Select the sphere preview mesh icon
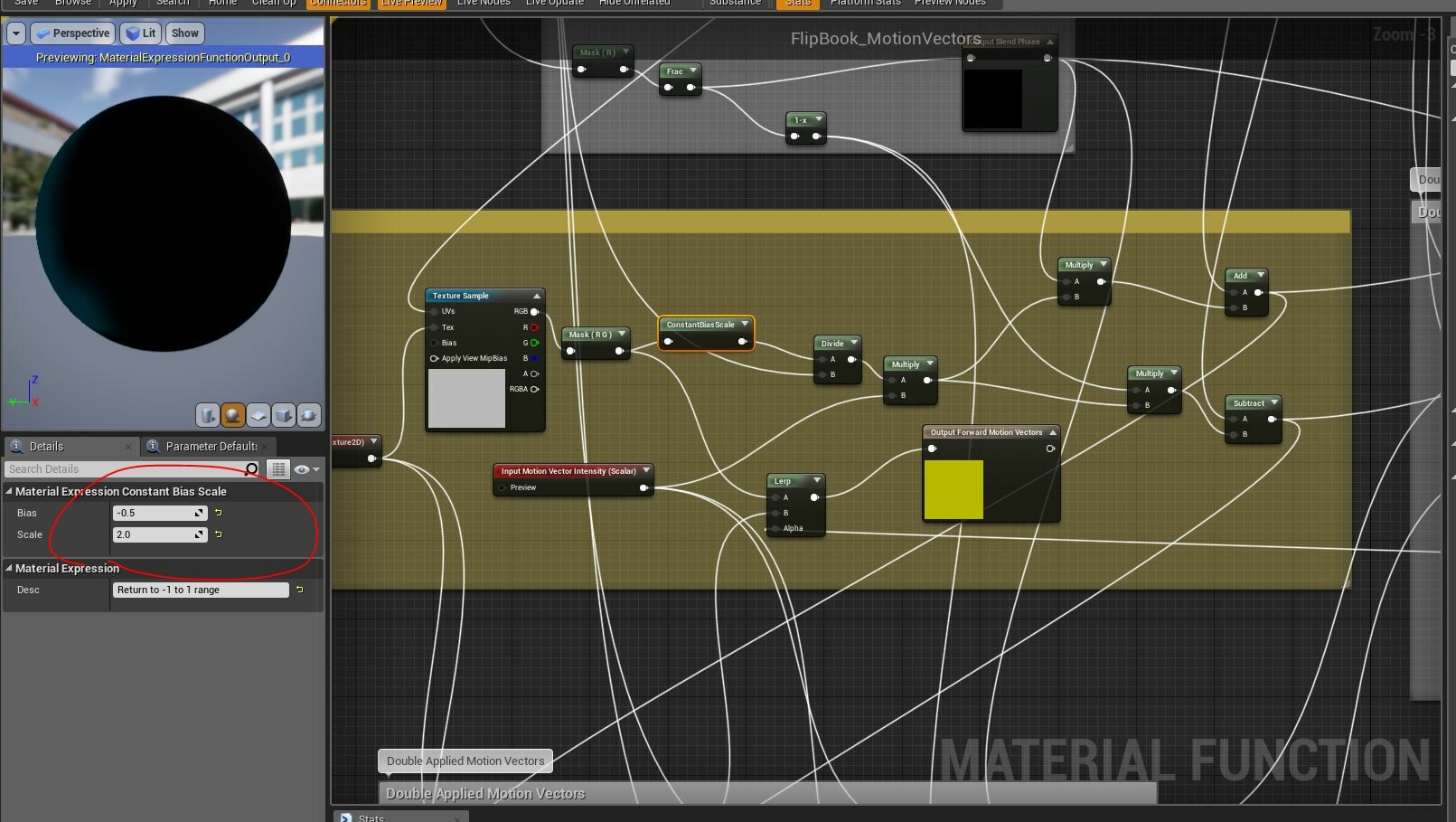The image size is (1456, 822). 232,414
